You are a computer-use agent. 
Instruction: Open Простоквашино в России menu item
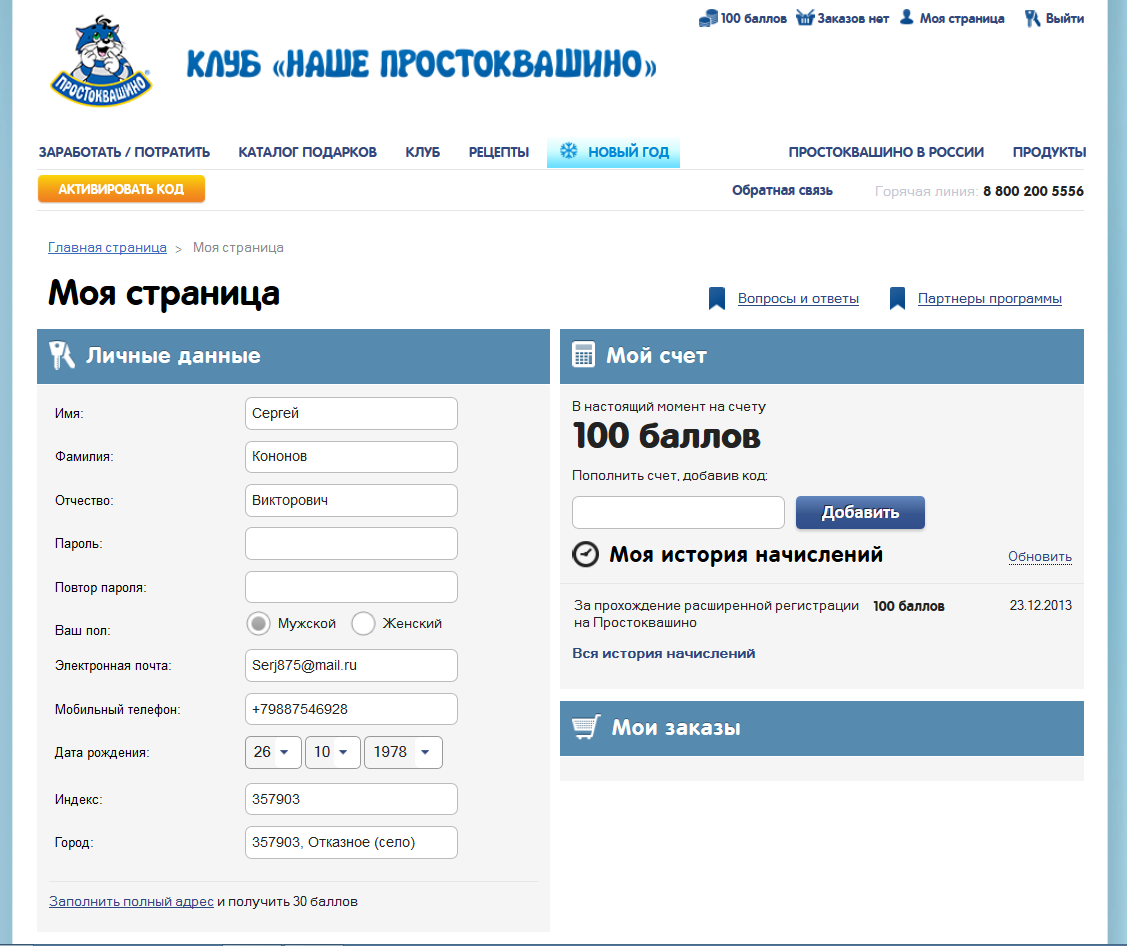click(x=886, y=152)
